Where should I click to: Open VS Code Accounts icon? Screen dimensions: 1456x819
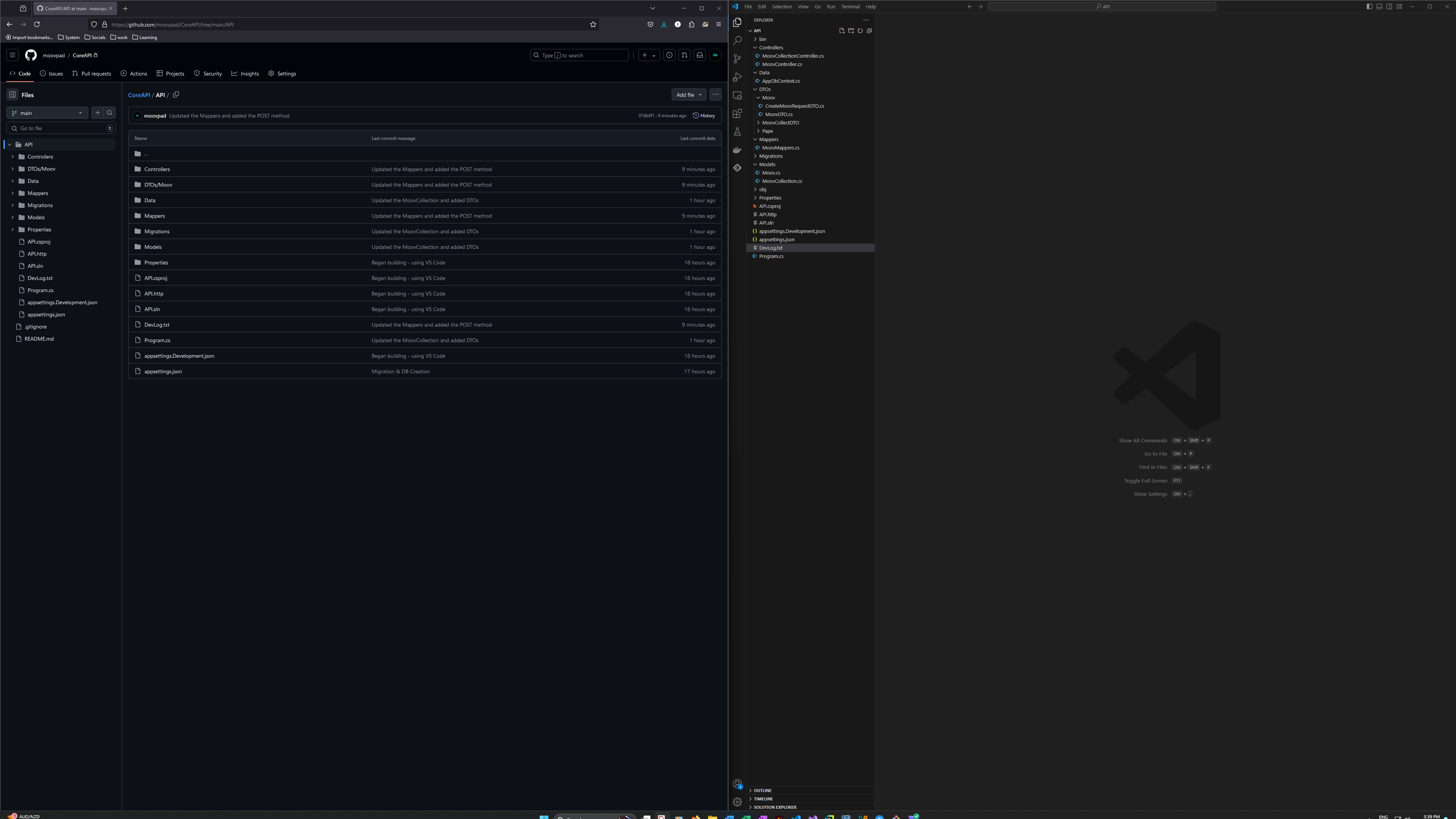pos(737,784)
